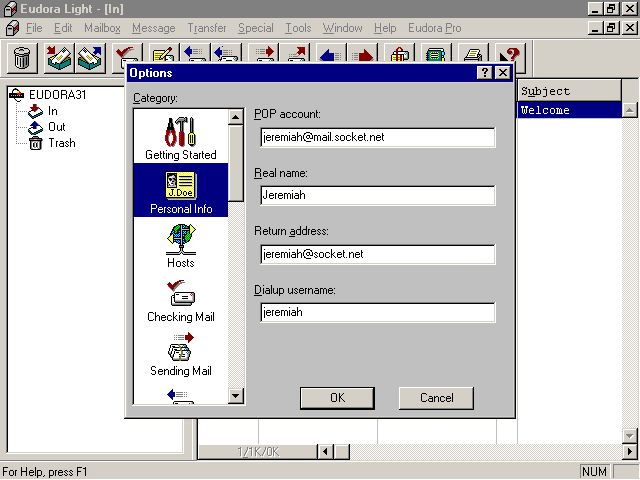Viewport: 640px width, 480px height.
Task: Select the EUDORA31 root tree node
Action: point(57,95)
